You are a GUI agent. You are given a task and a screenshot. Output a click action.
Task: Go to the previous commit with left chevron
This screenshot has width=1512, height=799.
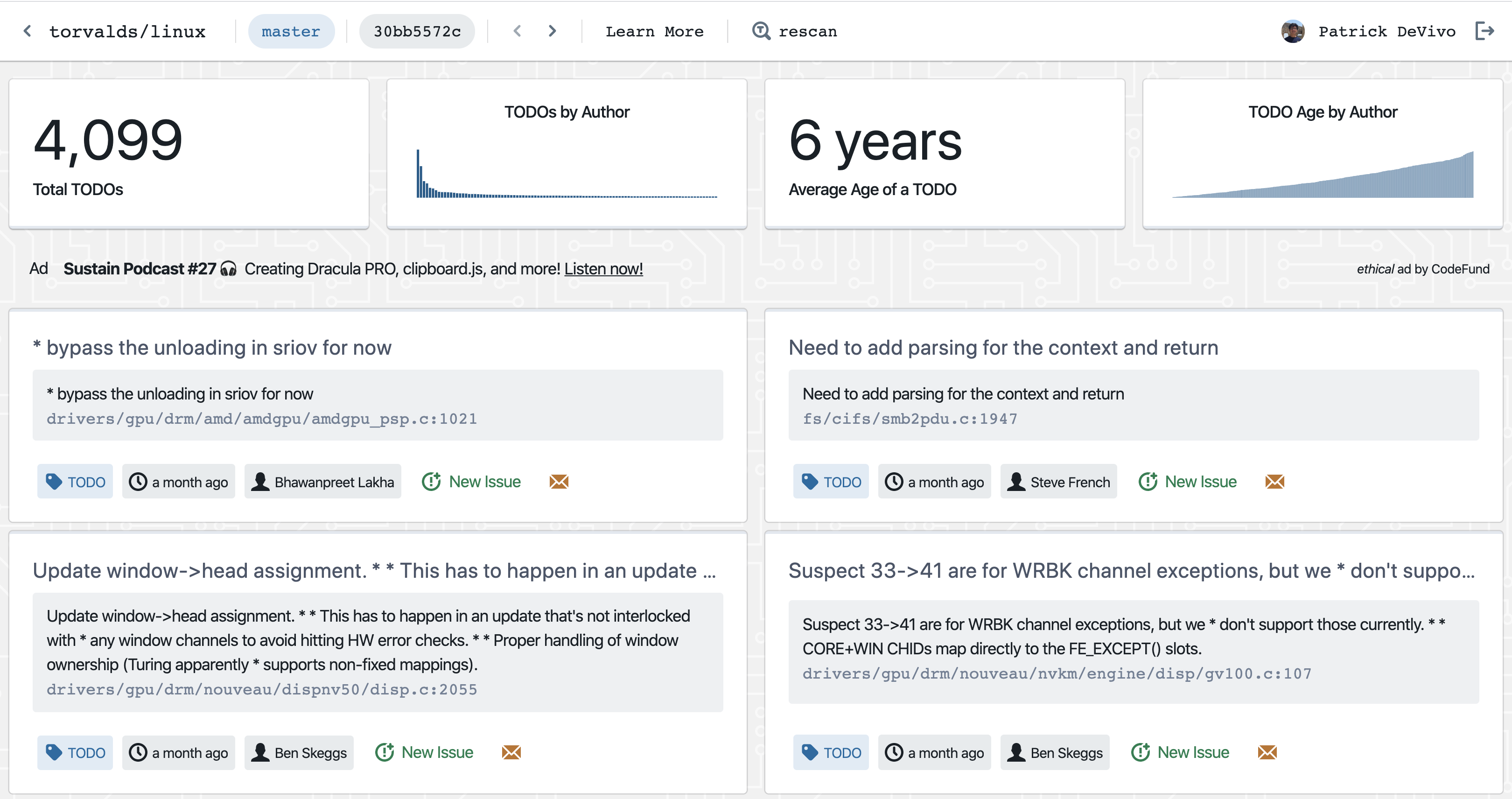tap(517, 31)
